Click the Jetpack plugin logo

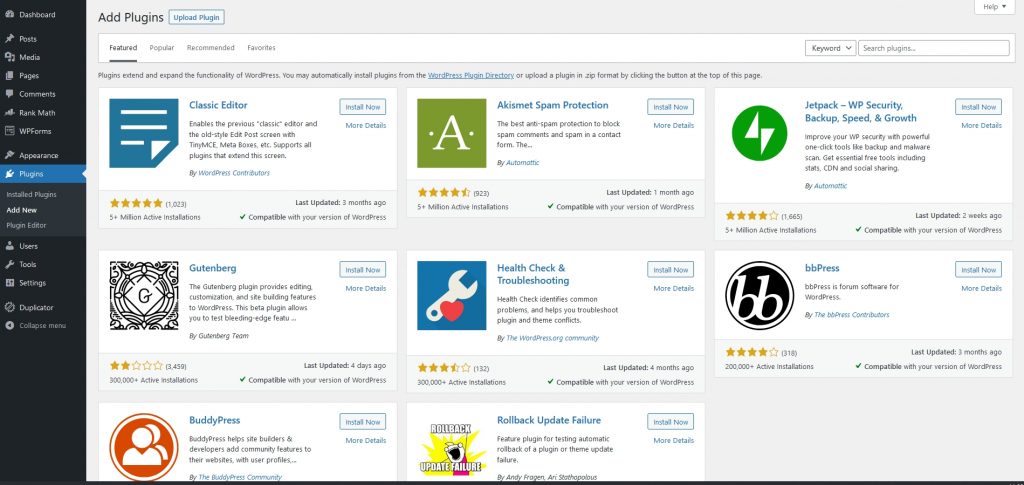759,133
